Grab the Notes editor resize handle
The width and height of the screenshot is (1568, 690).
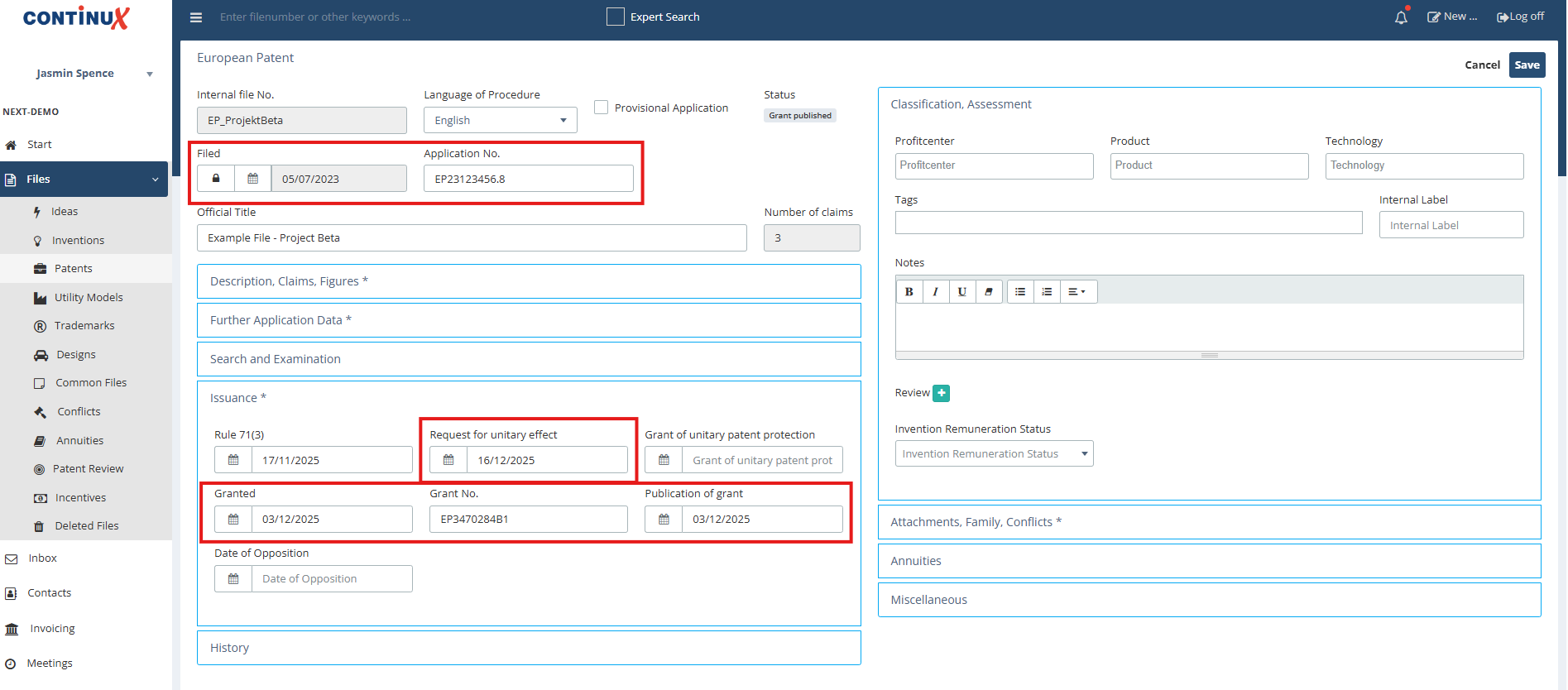pos(1210,355)
